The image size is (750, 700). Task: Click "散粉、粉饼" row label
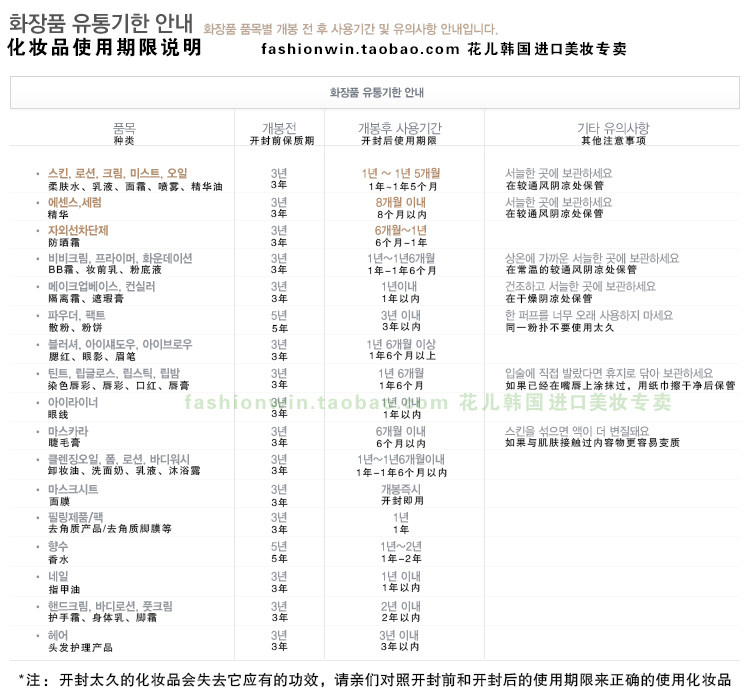point(75,328)
